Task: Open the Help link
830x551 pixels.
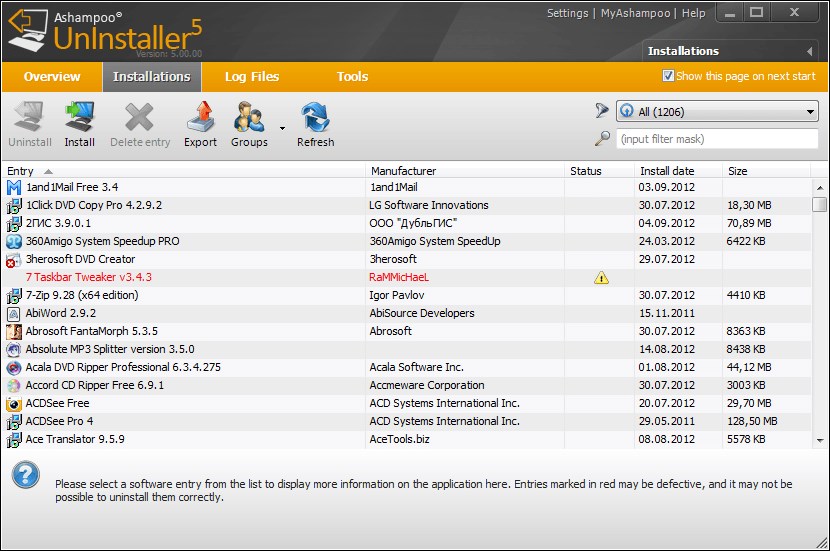Action: pos(693,13)
